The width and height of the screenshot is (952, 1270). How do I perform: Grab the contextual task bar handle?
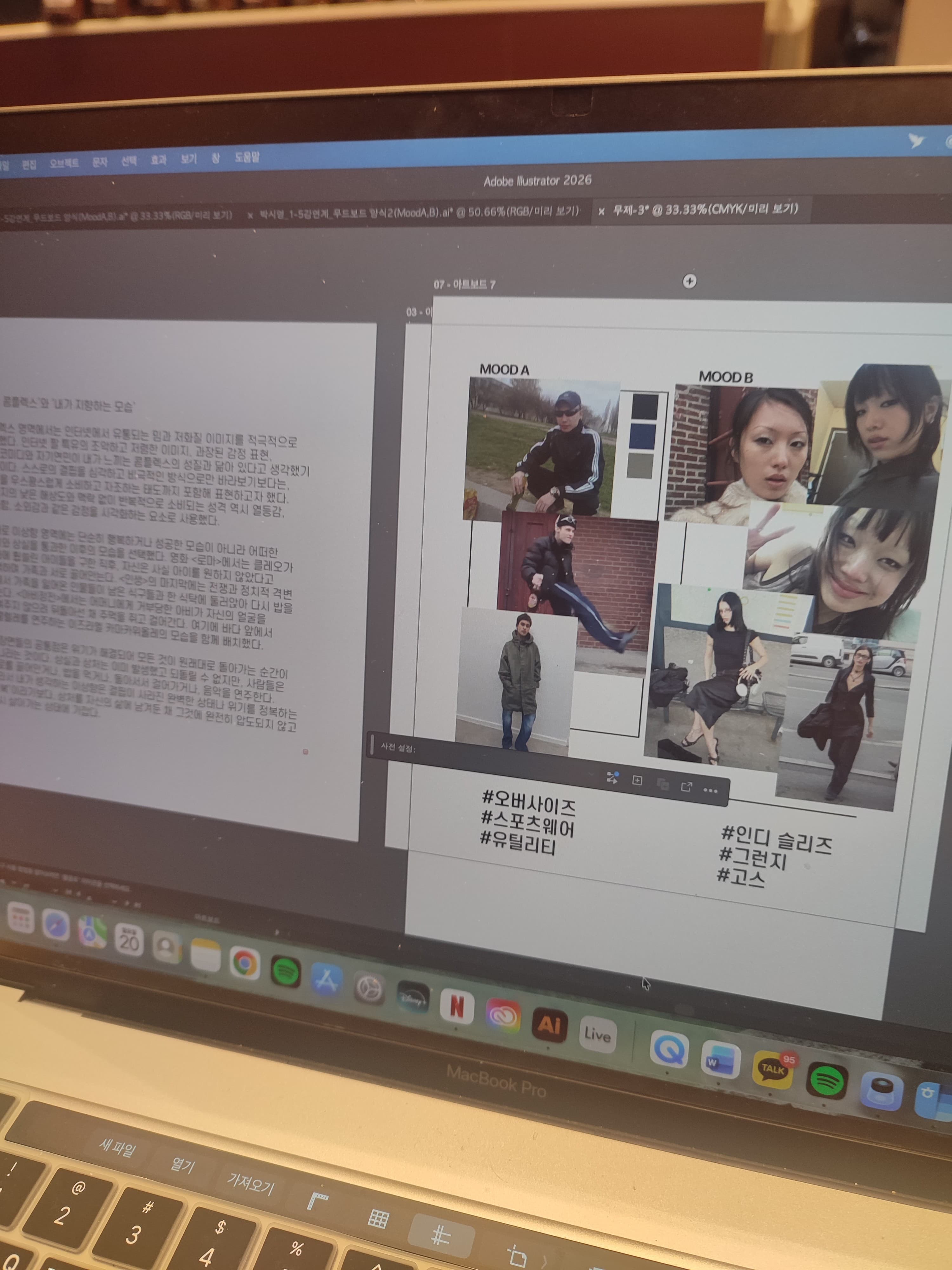pos(372,745)
